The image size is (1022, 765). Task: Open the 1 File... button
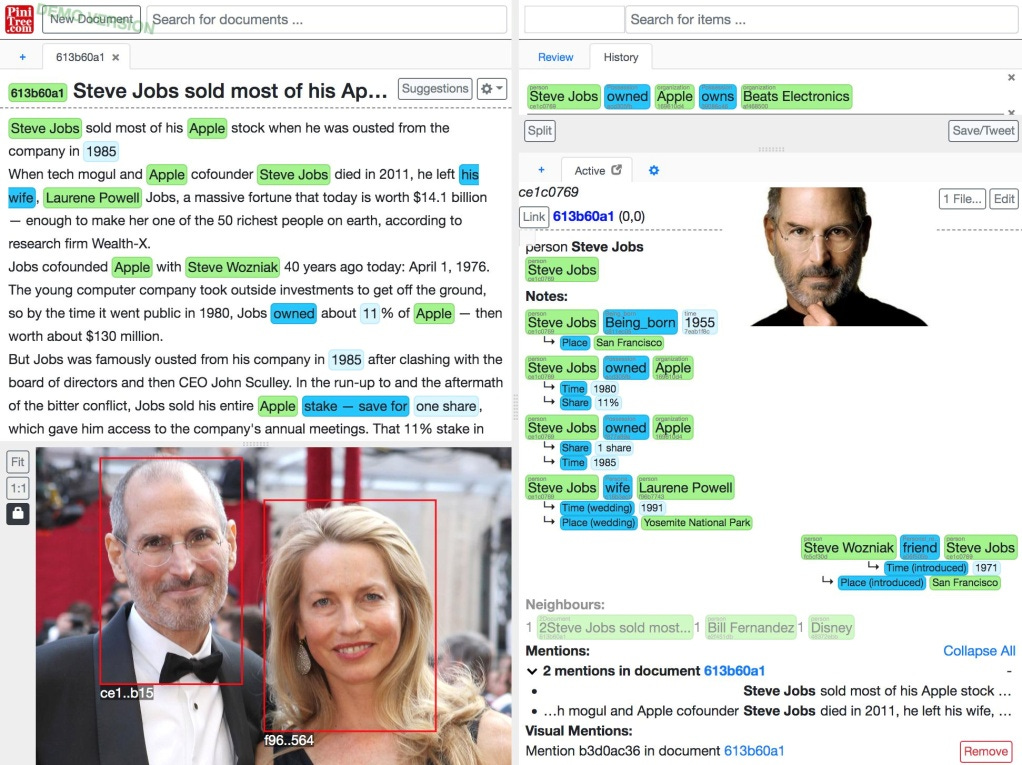coord(962,199)
